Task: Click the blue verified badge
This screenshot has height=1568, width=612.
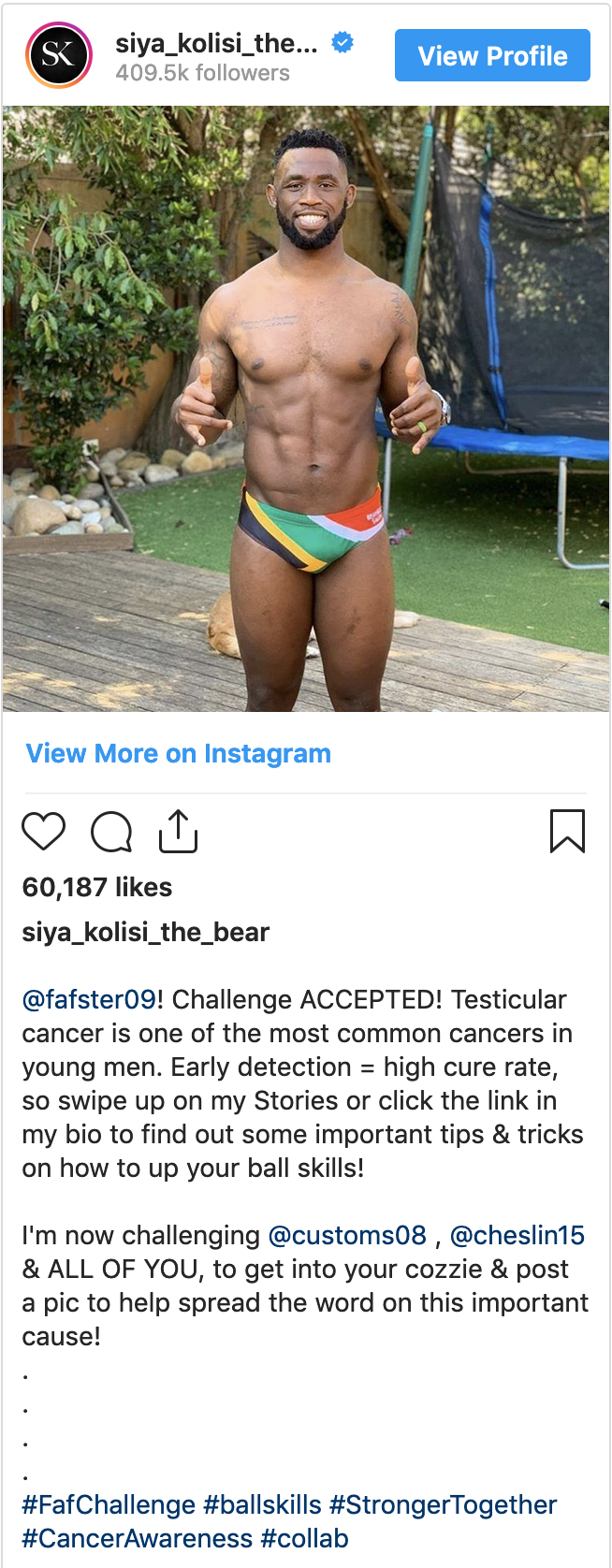Action: [x=343, y=42]
